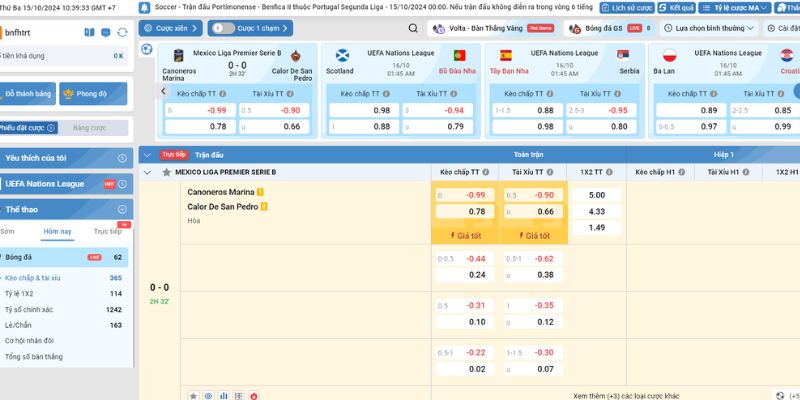This screenshot has width=800, height=400.
Task: Switch to Sớm tab
Action: click(x=7, y=231)
